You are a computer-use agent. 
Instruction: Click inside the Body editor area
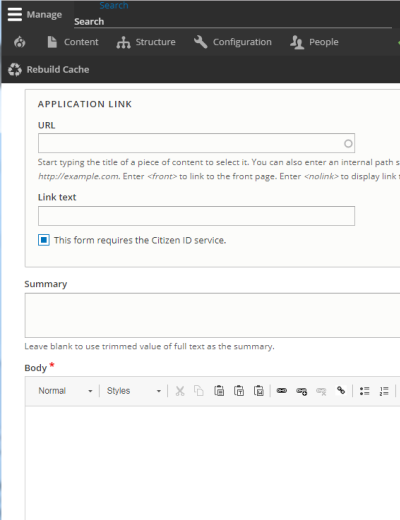(212, 463)
